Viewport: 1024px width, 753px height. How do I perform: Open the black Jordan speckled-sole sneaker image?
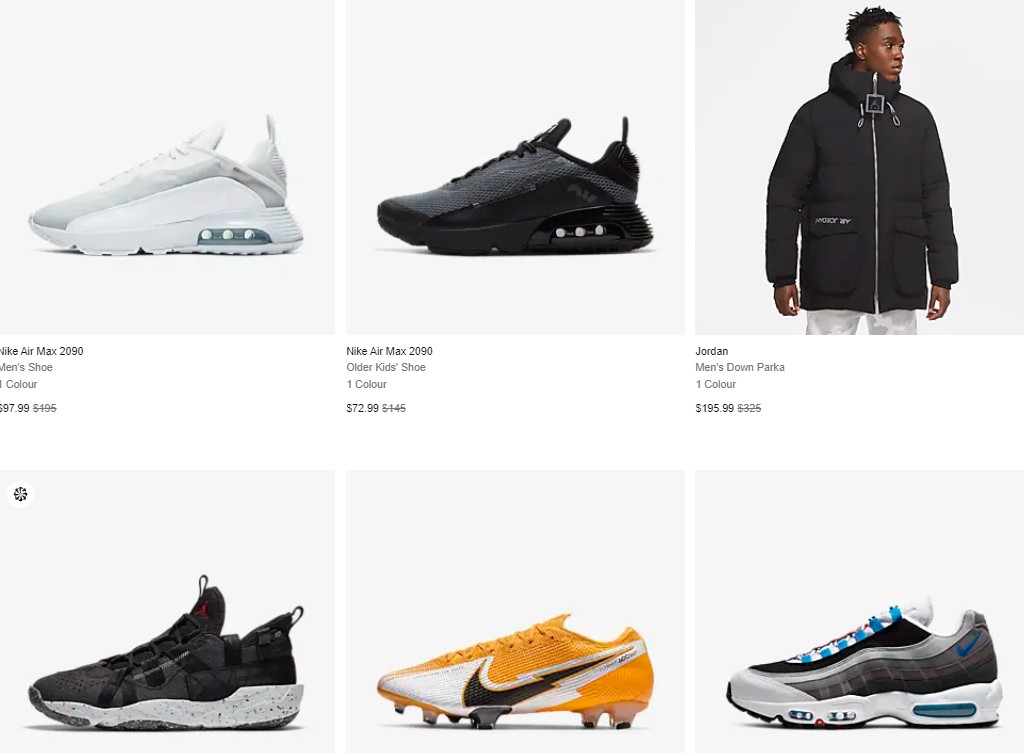point(167,611)
